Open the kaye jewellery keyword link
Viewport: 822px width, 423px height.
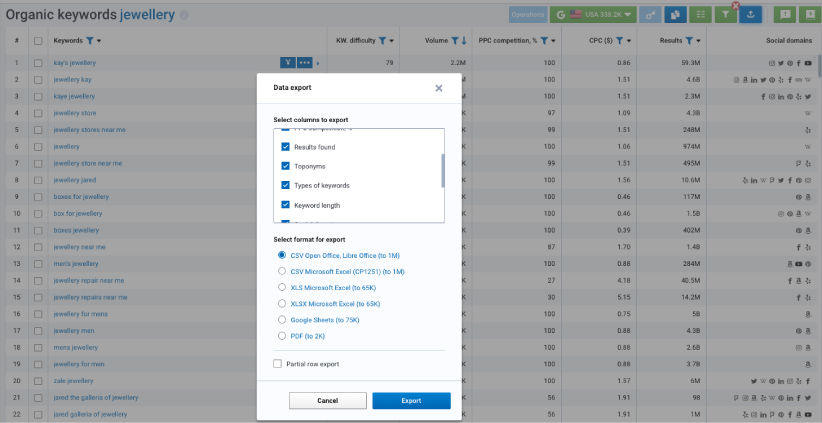click(74, 96)
